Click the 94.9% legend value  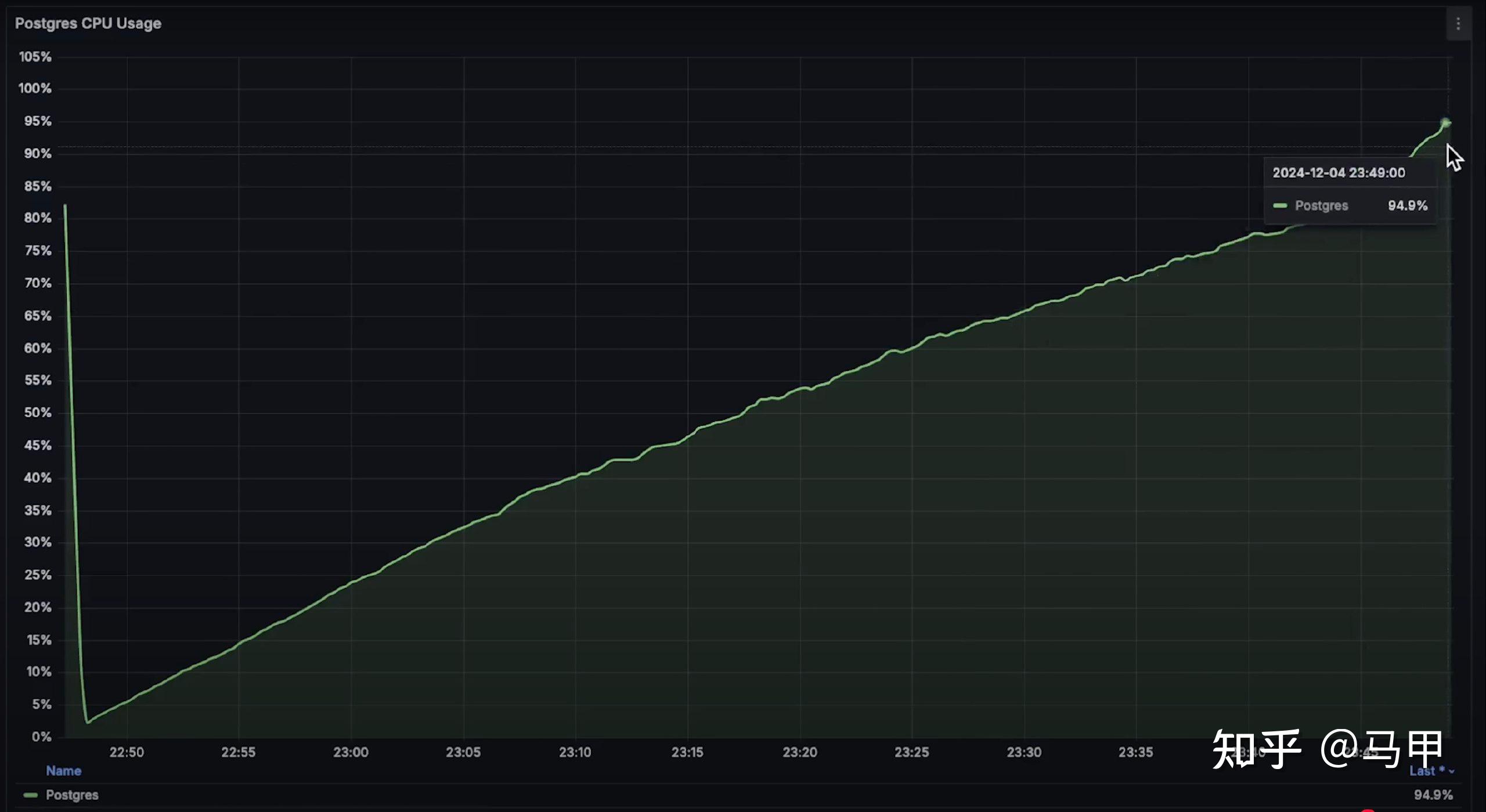click(x=1433, y=795)
